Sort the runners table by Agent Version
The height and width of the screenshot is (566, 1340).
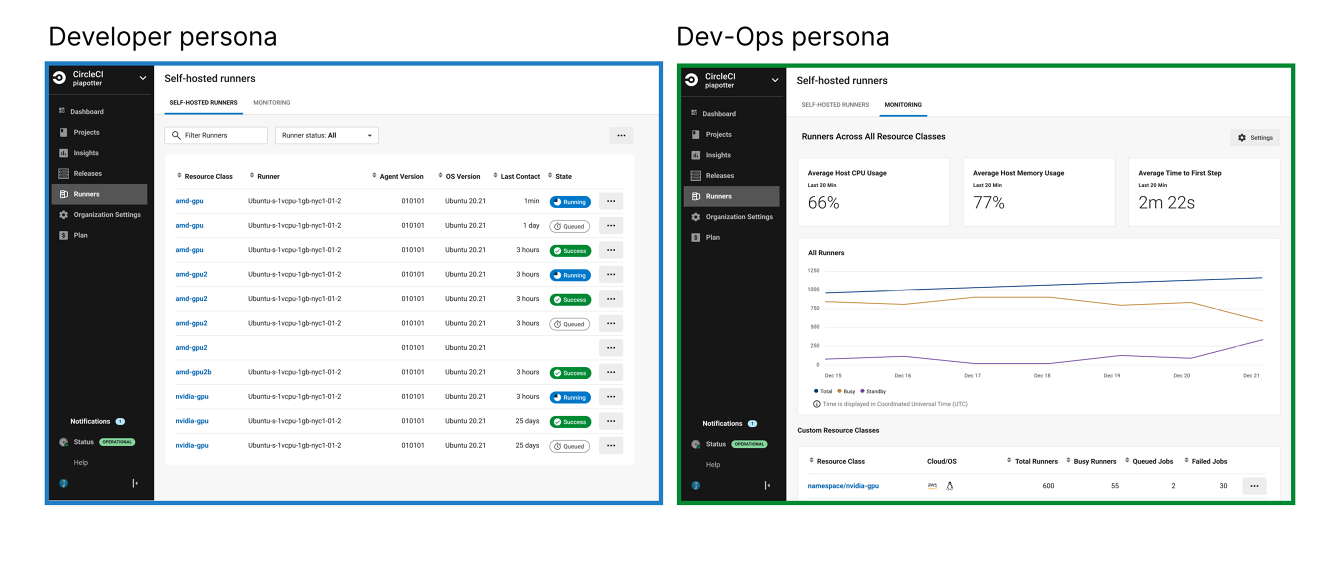pyautogui.click(x=398, y=176)
